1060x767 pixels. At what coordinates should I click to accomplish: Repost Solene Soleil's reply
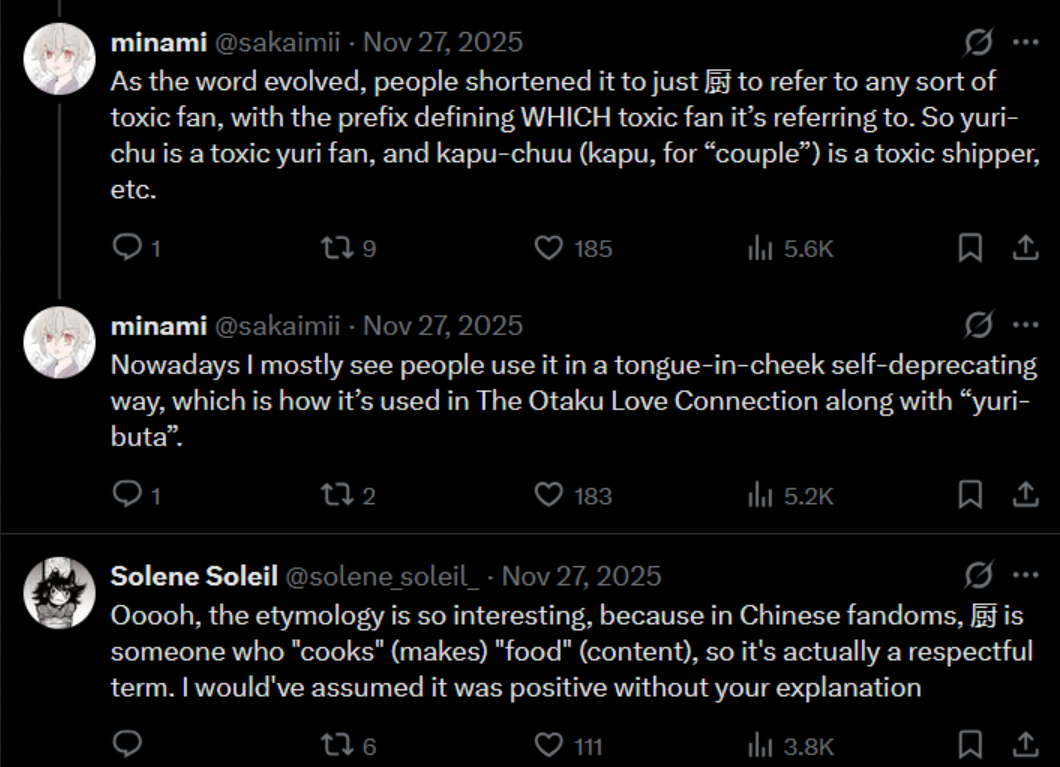coord(337,744)
